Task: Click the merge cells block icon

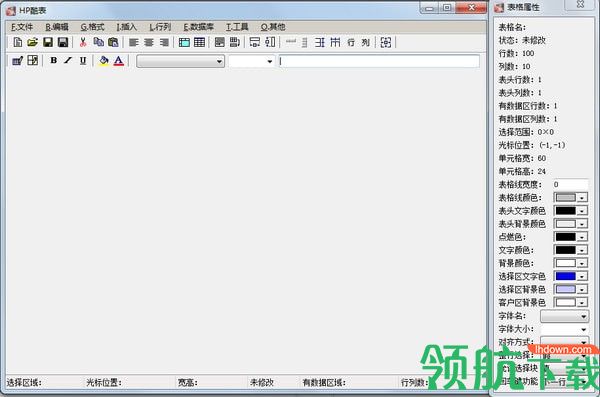Action: click(220, 42)
